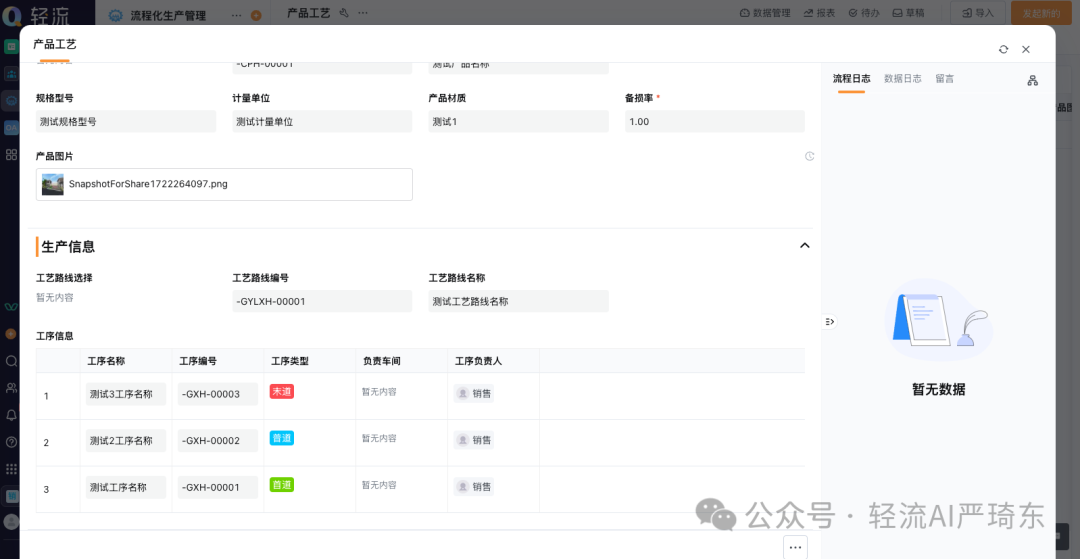Click the 测试3工序名称 cell
1080x559 pixels.
pyautogui.click(x=126, y=394)
